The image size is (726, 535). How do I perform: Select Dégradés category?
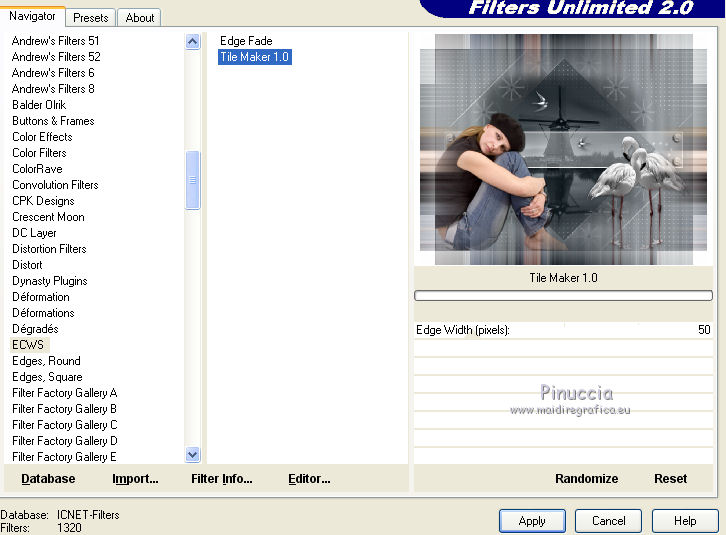pyautogui.click(x=36, y=329)
